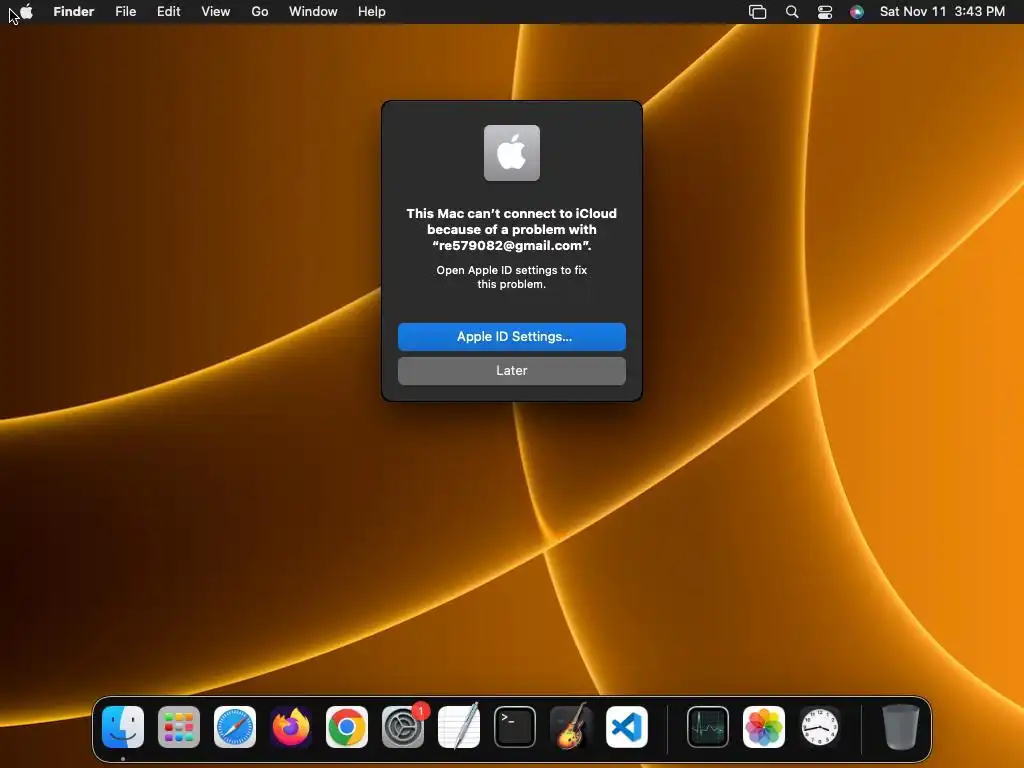
Task: Open Visual Studio Code in Dock
Action: tap(627, 727)
